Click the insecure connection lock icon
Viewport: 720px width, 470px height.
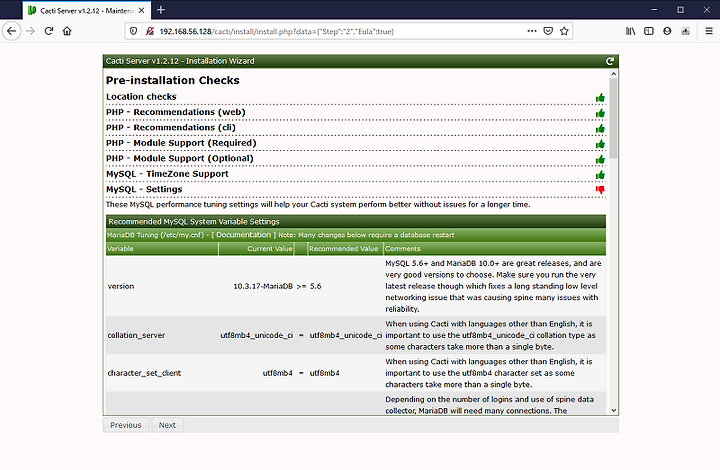(x=150, y=31)
